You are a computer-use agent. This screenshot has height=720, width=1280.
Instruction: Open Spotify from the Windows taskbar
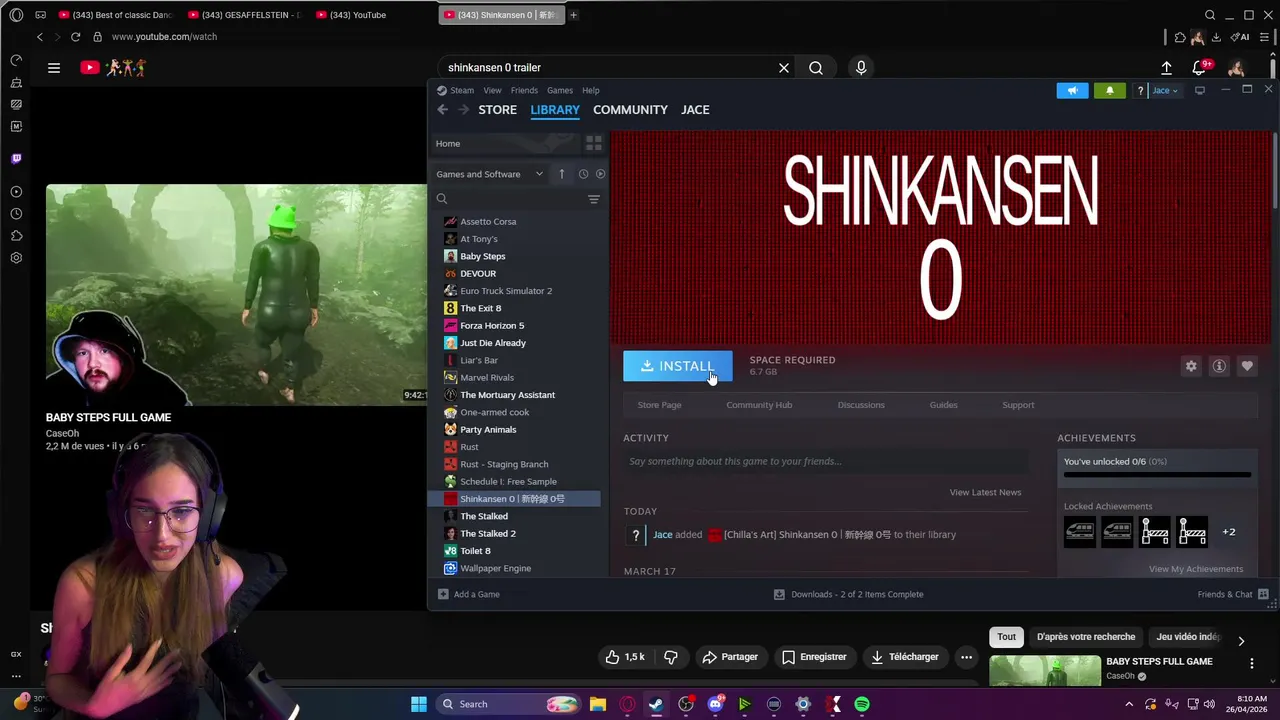862,704
